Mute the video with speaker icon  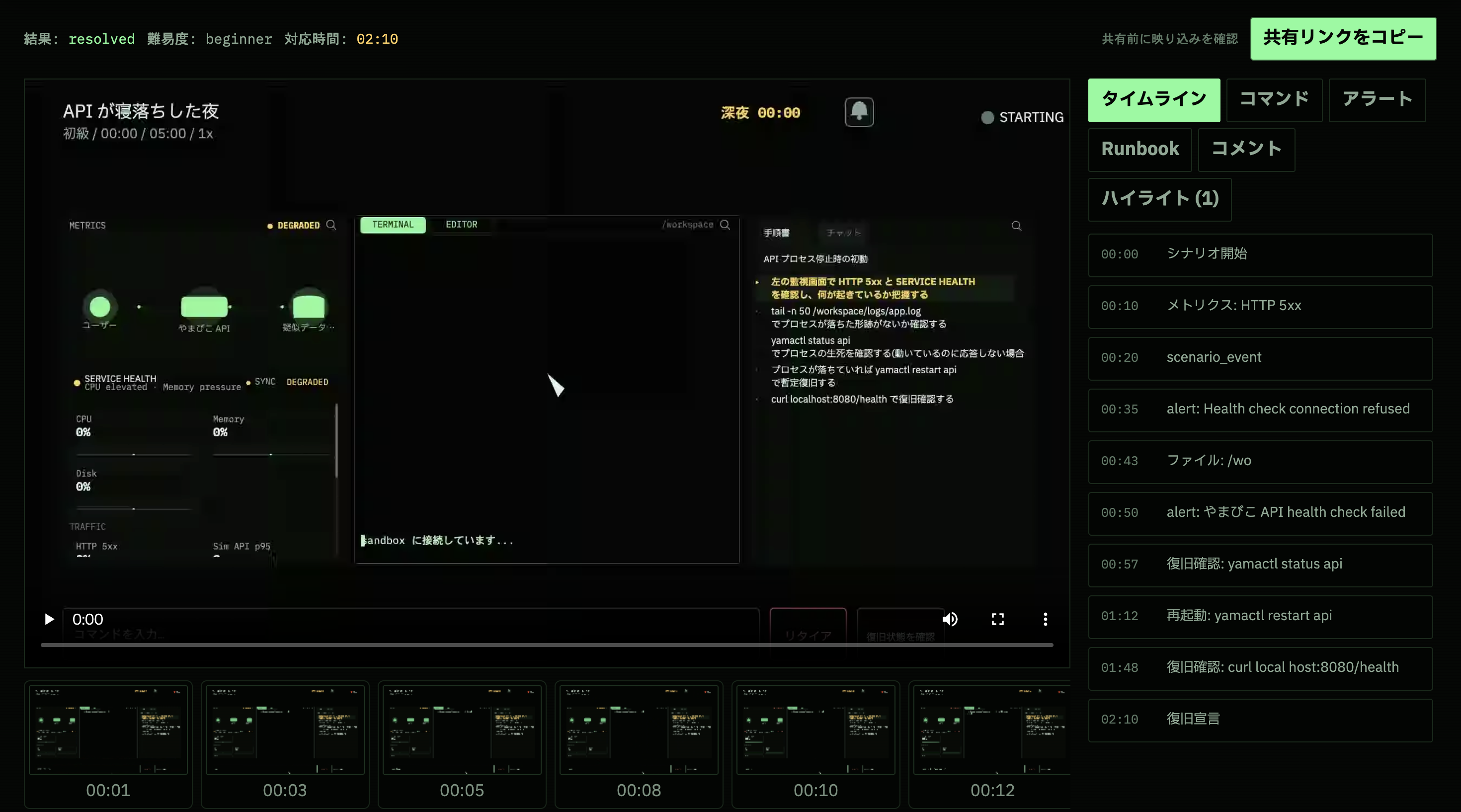click(950, 619)
